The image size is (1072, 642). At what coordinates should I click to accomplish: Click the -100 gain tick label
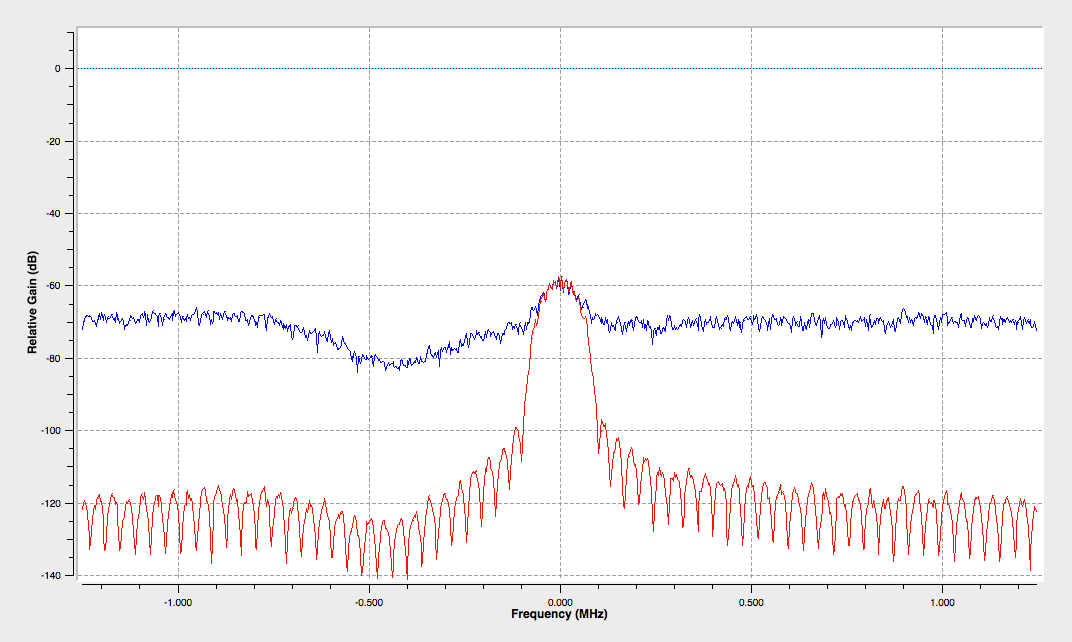pyautogui.click(x=51, y=431)
